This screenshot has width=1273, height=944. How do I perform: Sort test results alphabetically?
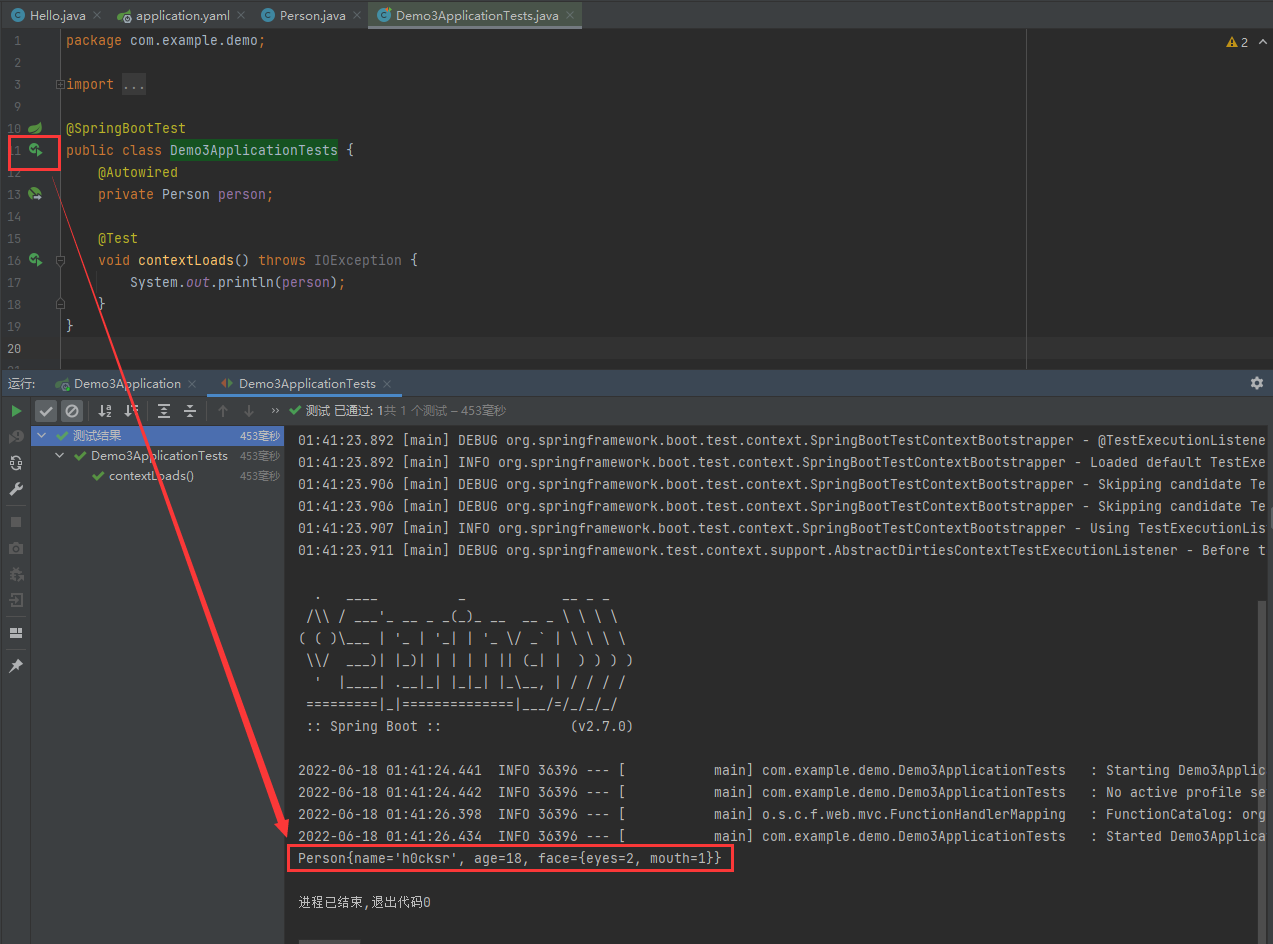(x=105, y=411)
